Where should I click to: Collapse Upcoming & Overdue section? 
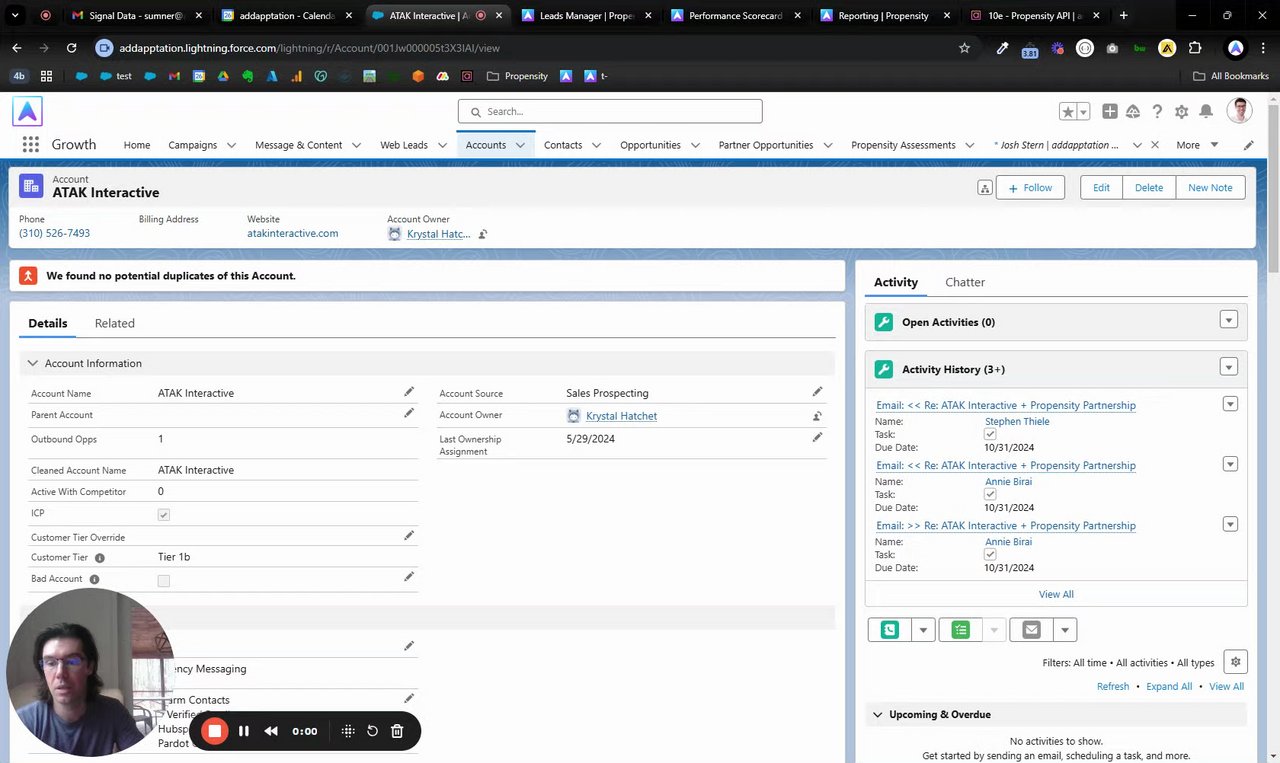878,714
